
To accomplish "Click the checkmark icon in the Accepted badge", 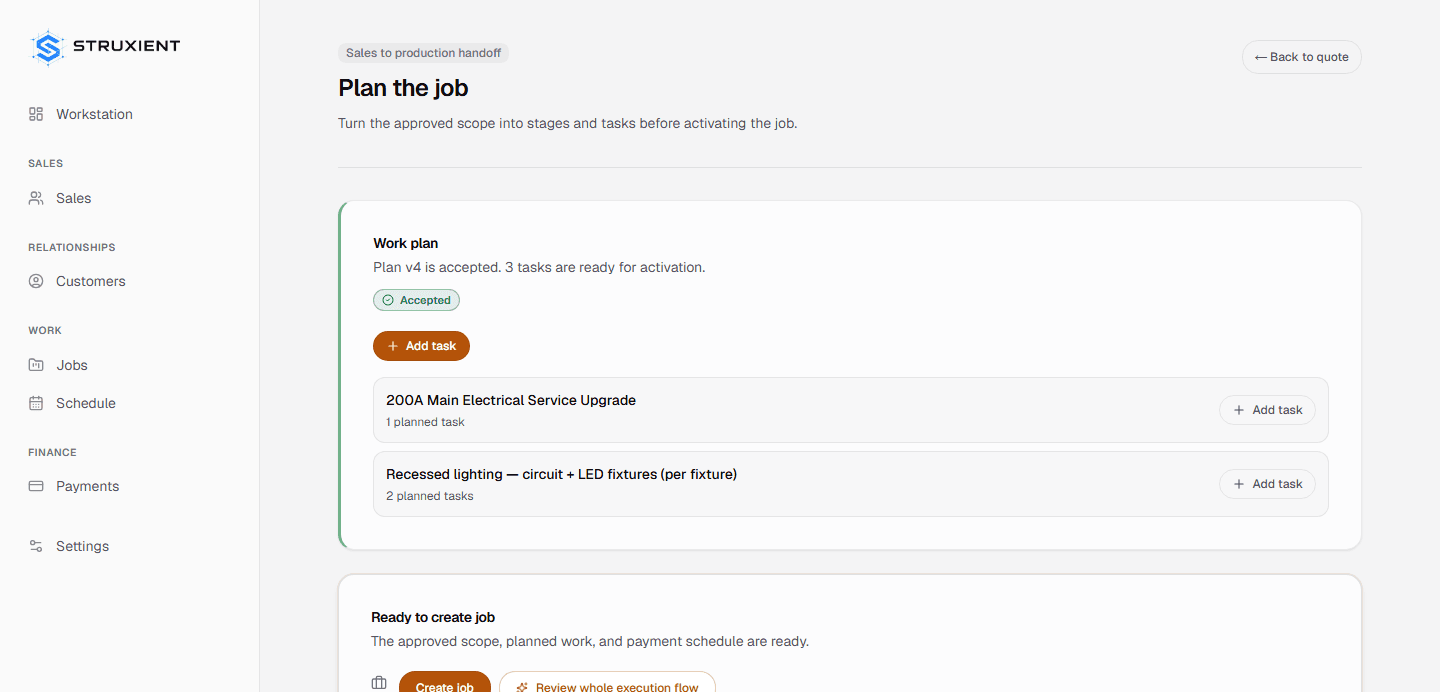I will tap(388, 300).
